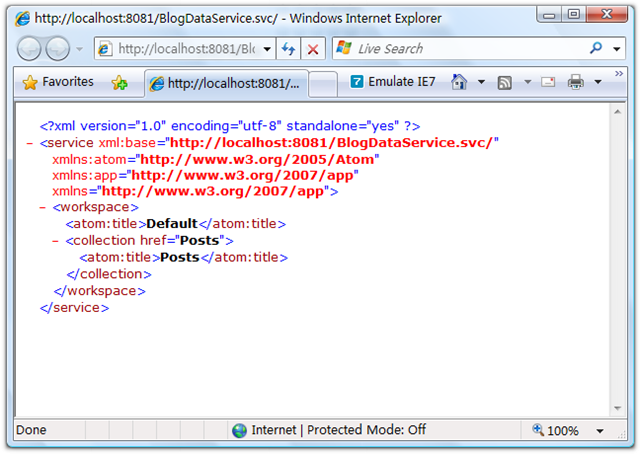640x454 pixels.
Task: Click the Back navigation arrow
Action: click(30, 49)
